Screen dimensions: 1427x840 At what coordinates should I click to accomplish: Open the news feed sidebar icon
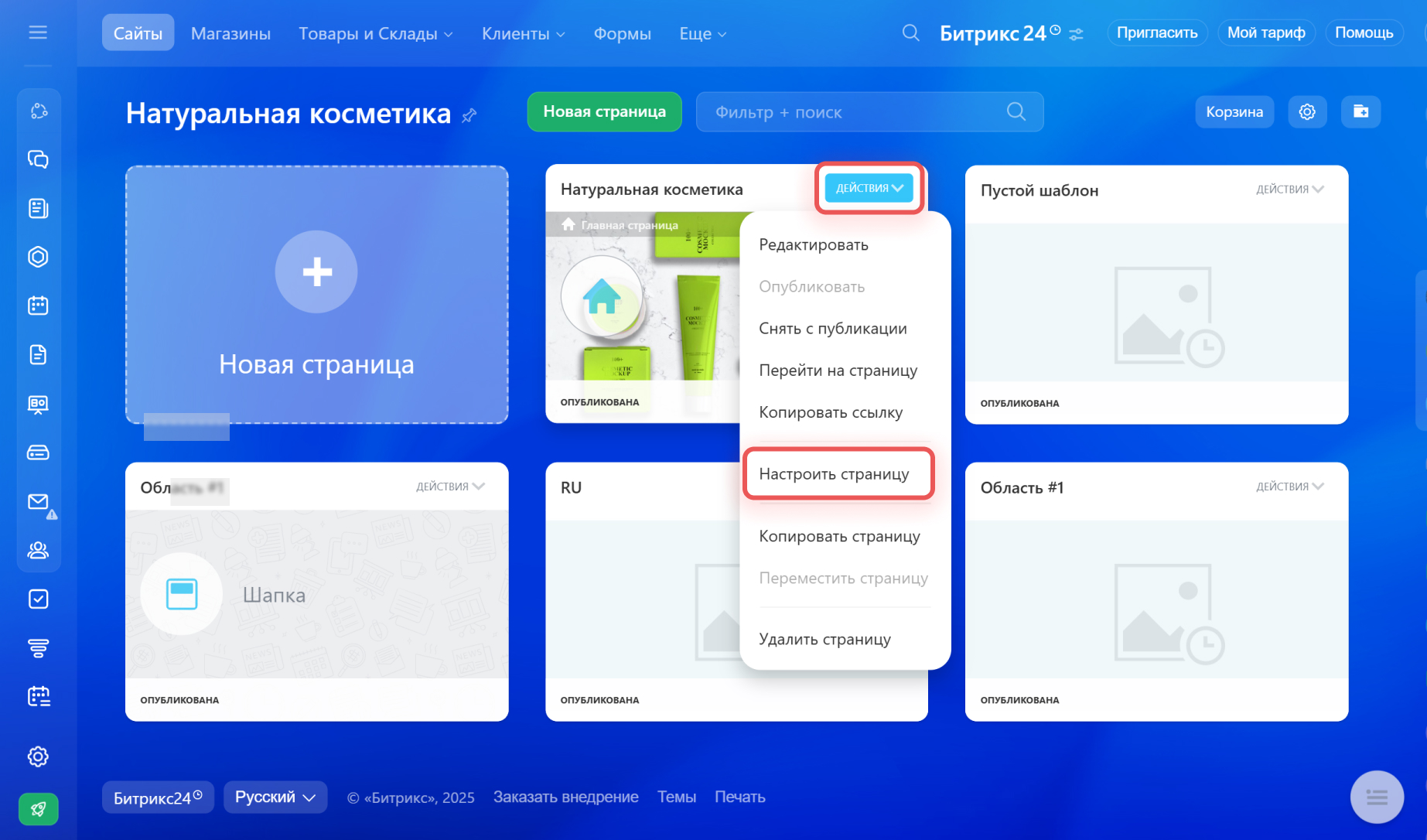click(x=38, y=209)
